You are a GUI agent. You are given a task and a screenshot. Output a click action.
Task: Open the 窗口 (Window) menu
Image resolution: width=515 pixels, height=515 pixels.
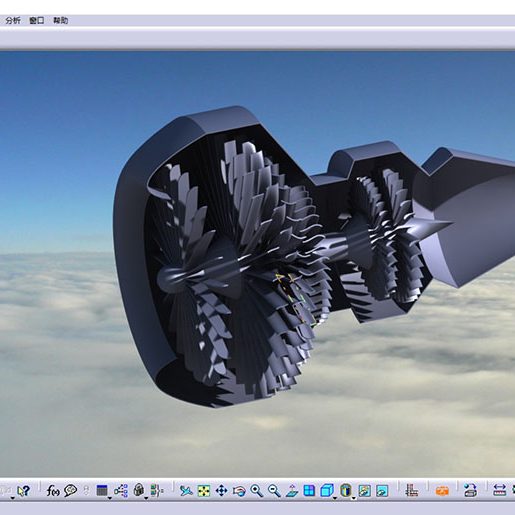(37, 21)
